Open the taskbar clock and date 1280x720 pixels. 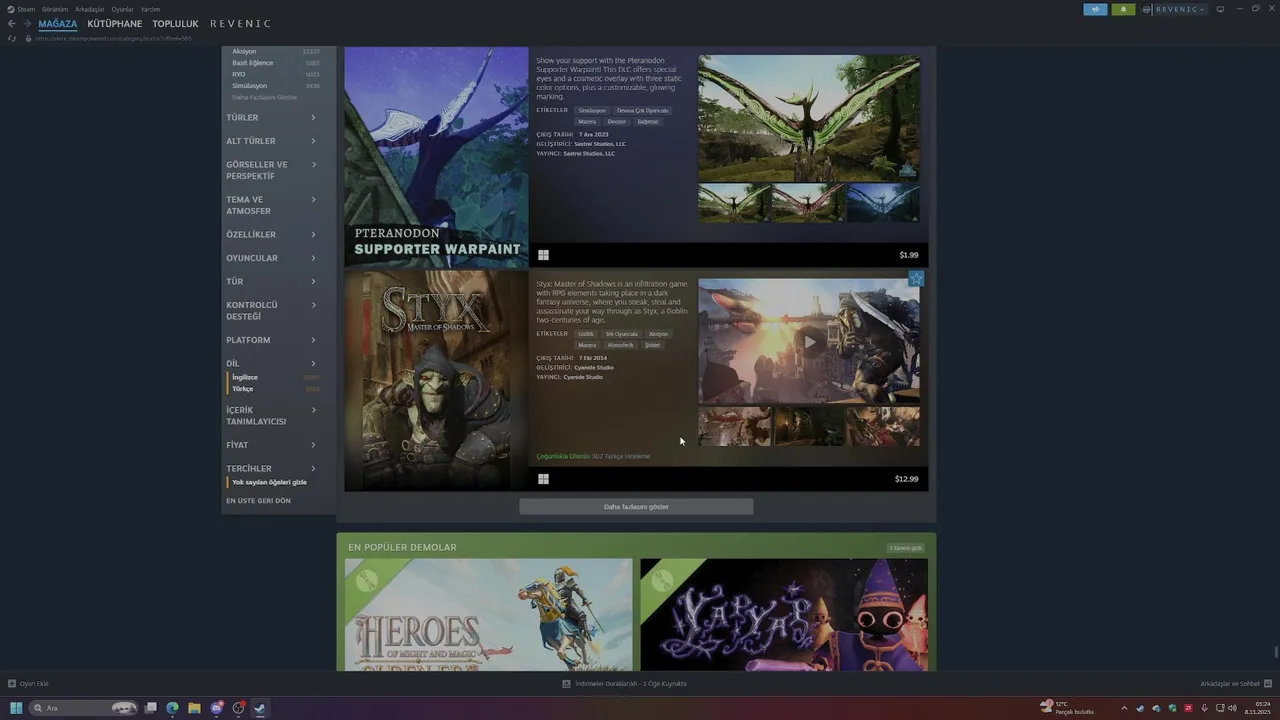1258,708
